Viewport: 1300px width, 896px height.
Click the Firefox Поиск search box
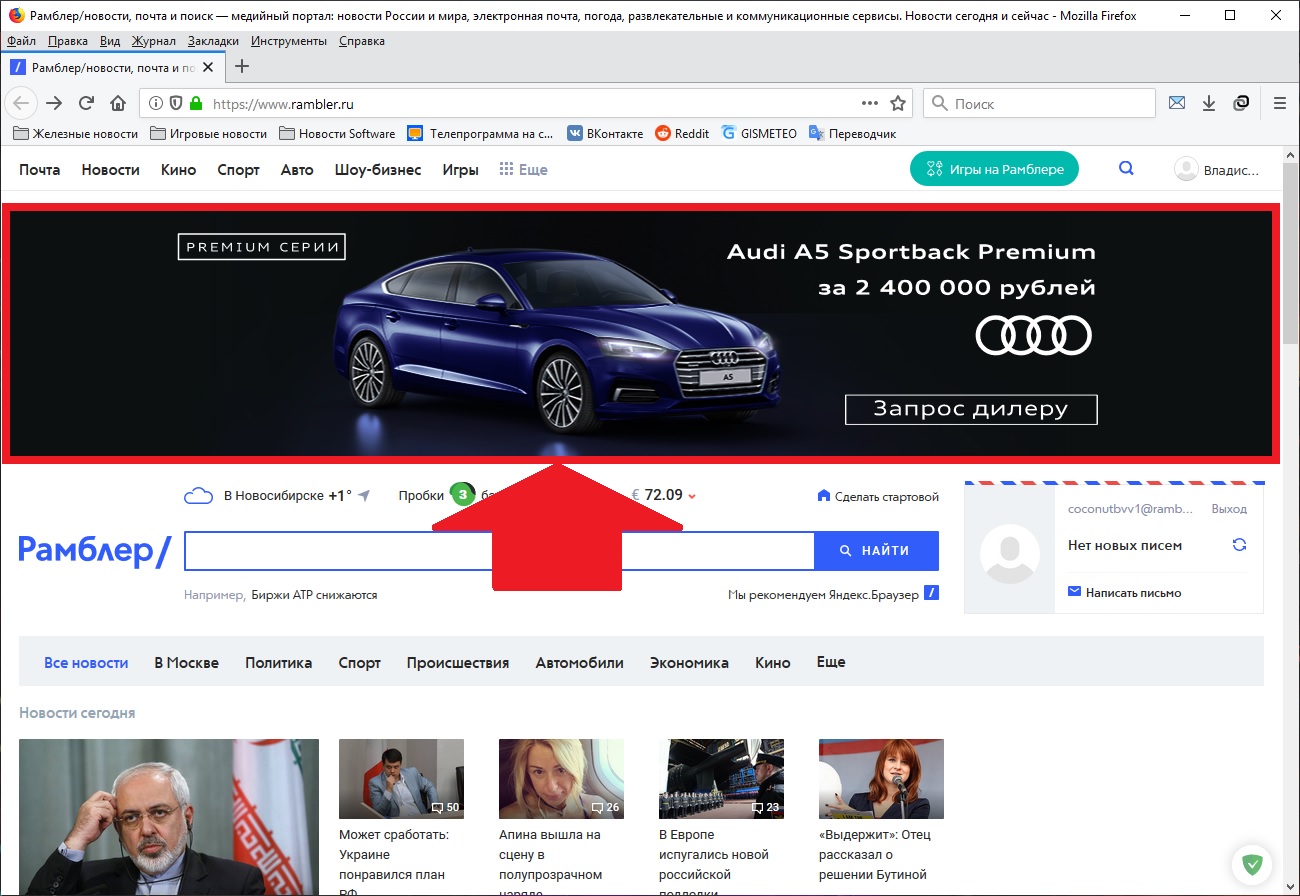1040,103
